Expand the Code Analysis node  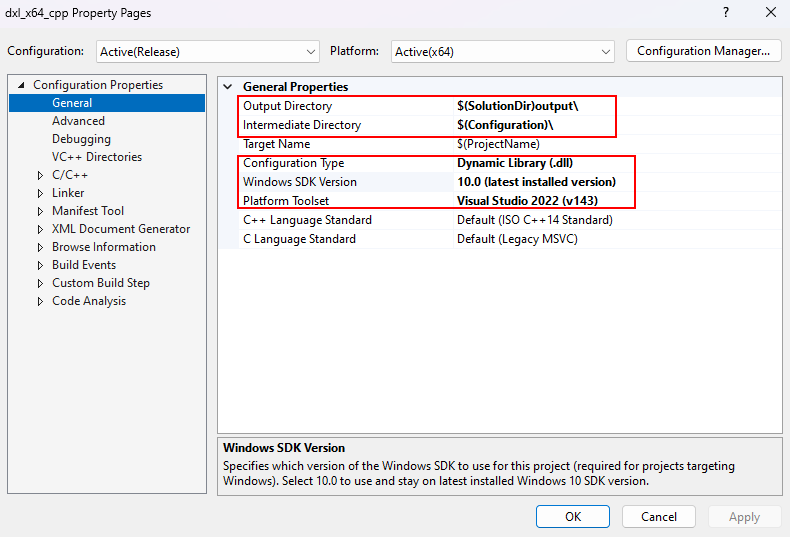(40, 301)
